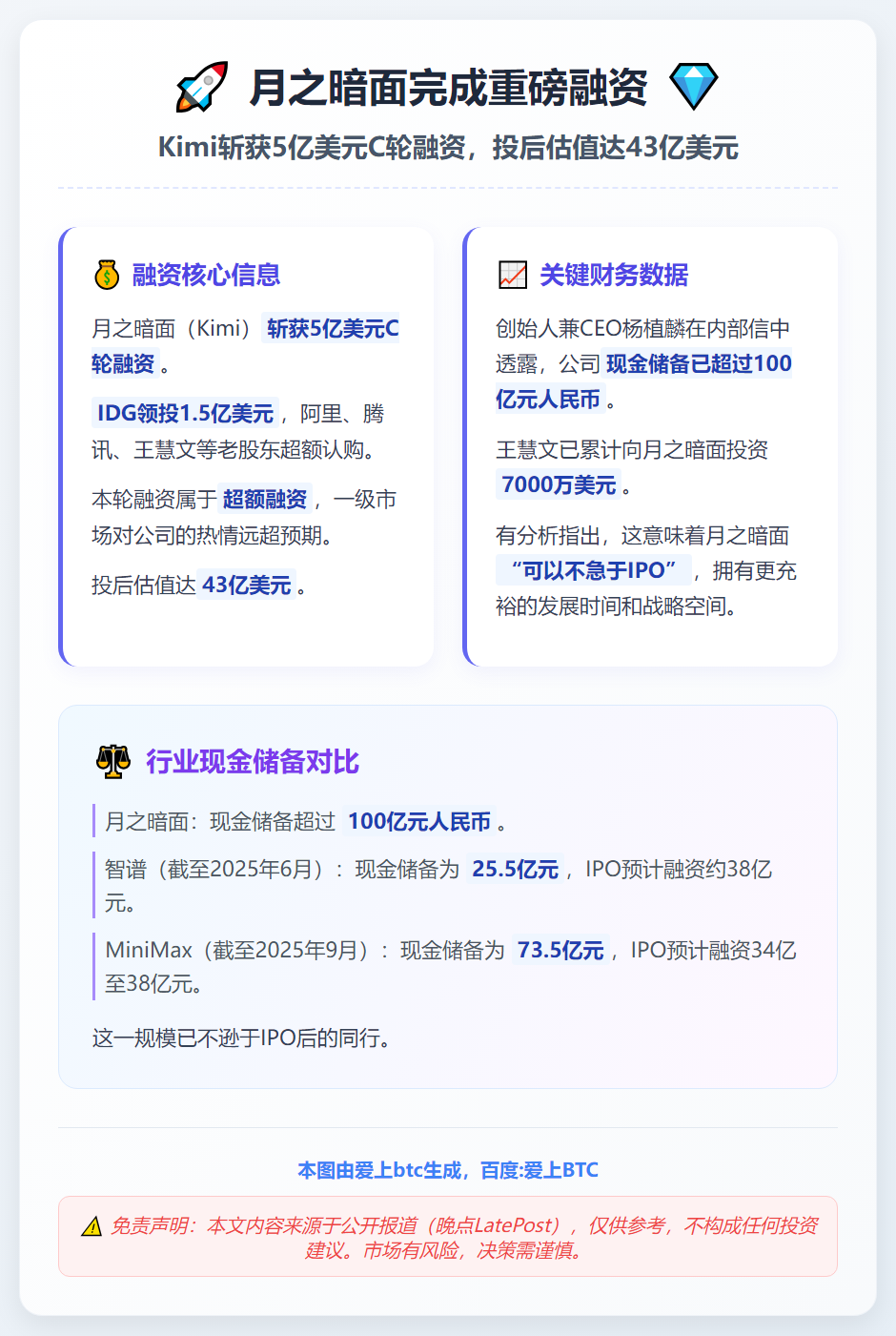The height and width of the screenshot is (1336, 896).
Task: Click highlighted text 超额融资
Action: [265, 499]
